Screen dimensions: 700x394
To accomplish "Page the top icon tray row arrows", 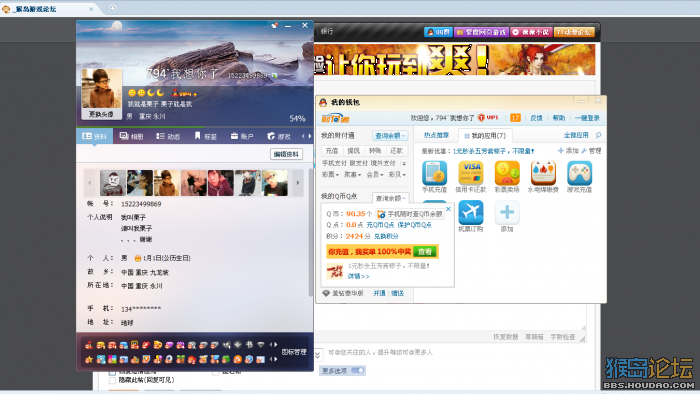I will coord(273,344).
